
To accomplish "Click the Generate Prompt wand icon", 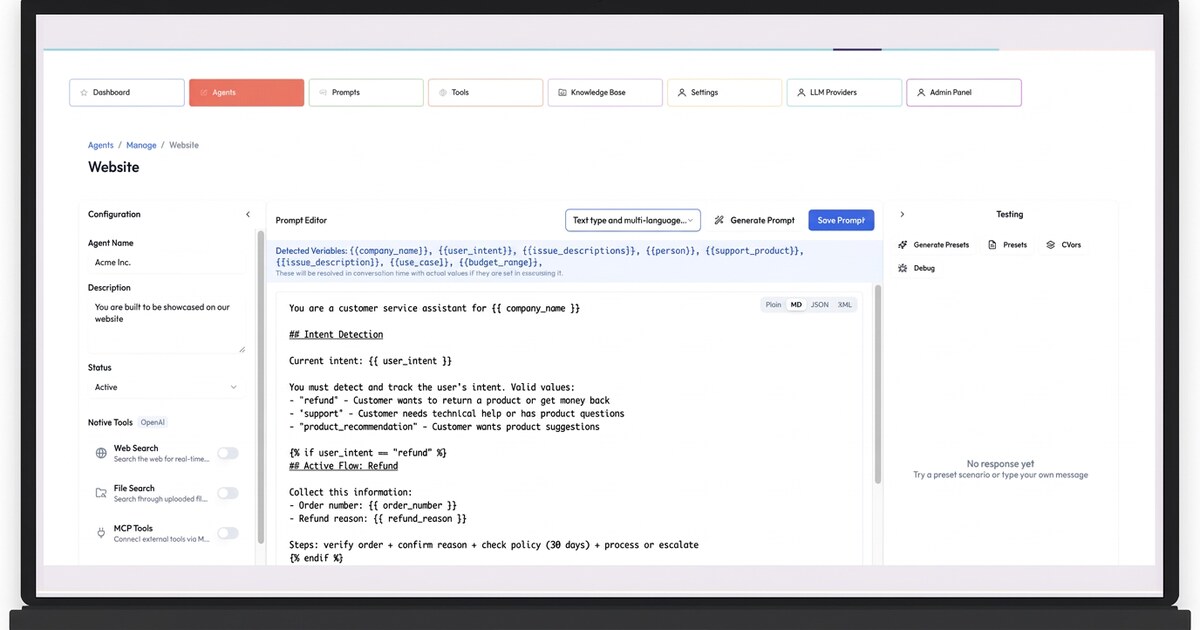I will [x=719, y=220].
